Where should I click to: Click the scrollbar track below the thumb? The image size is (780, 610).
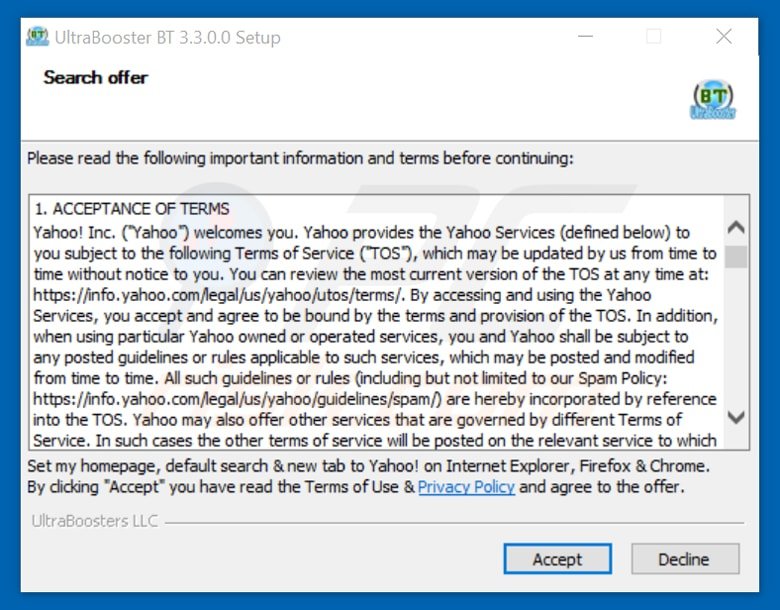(736, 336)
